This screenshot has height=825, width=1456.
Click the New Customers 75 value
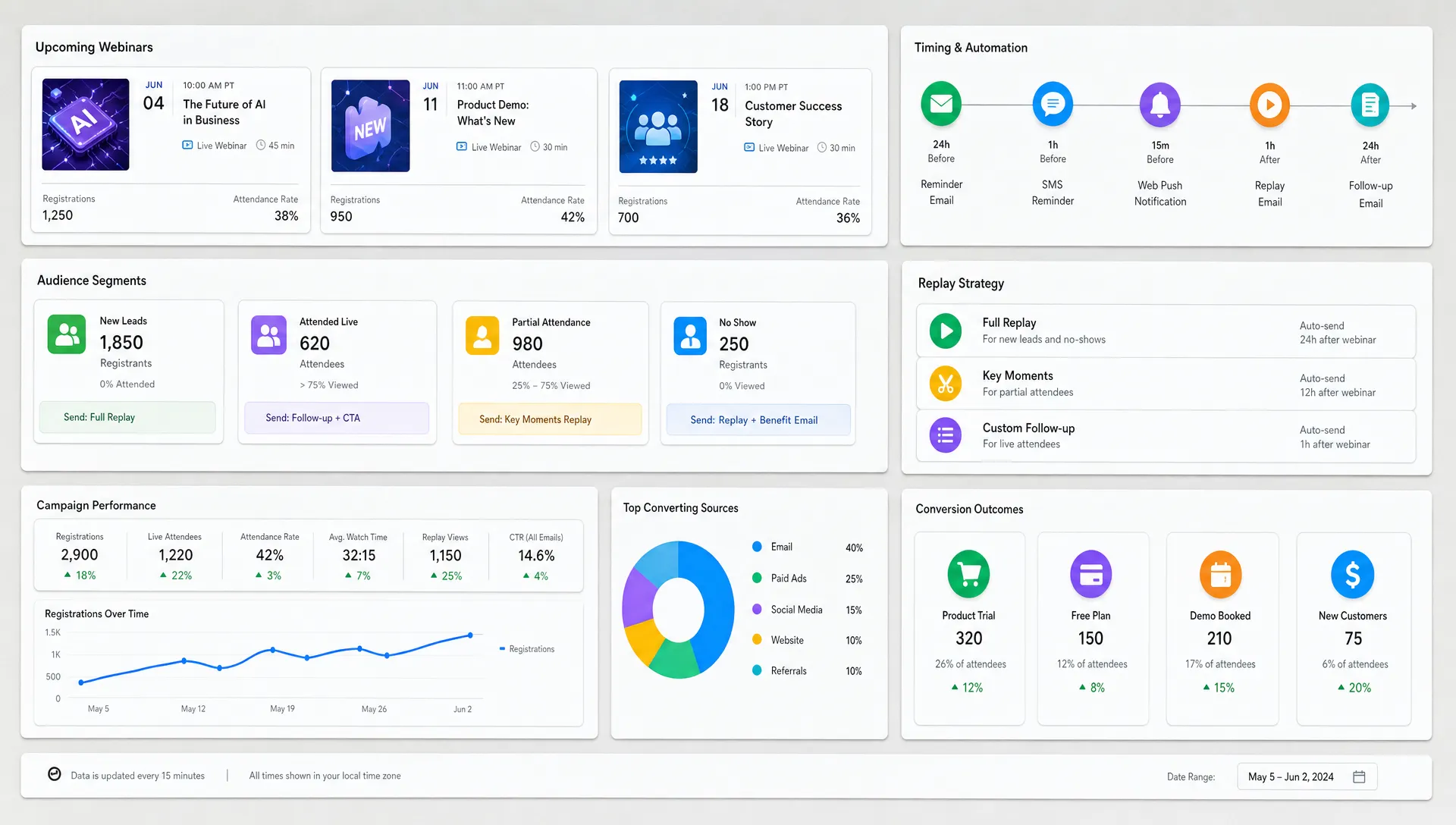[x=1354, y=638]
